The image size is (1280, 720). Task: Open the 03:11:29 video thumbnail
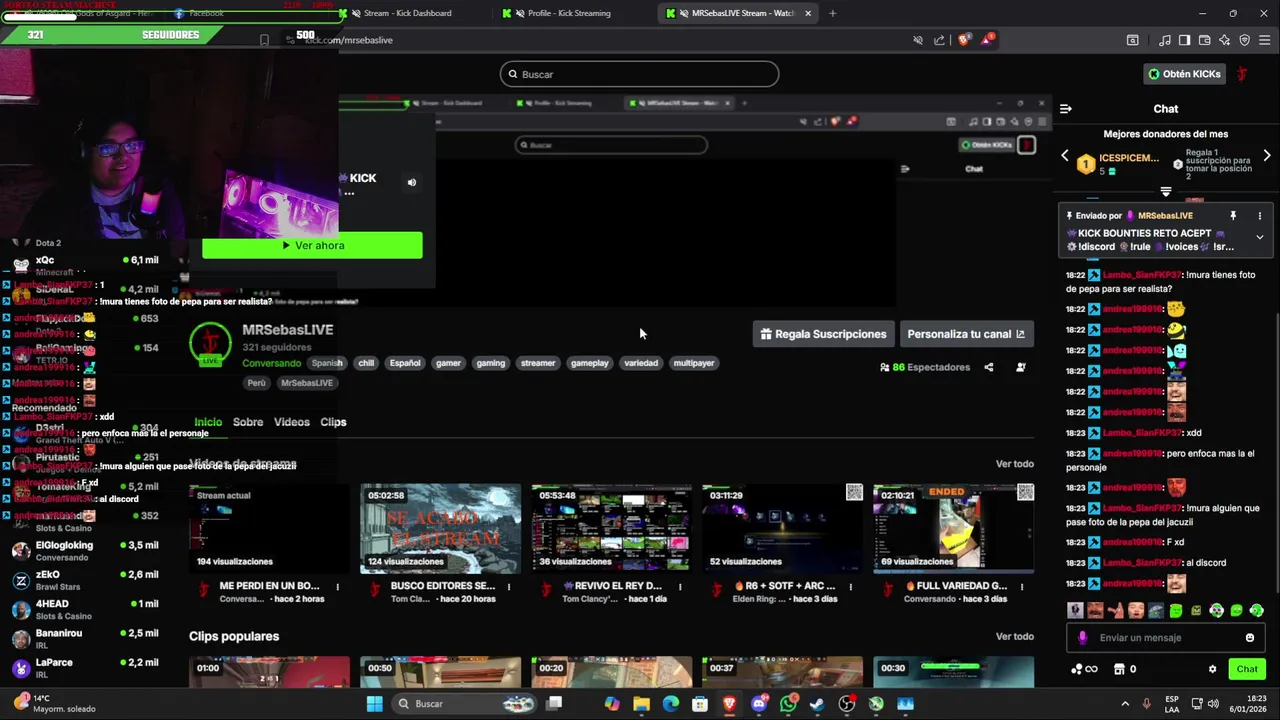[x=782, y=528]
